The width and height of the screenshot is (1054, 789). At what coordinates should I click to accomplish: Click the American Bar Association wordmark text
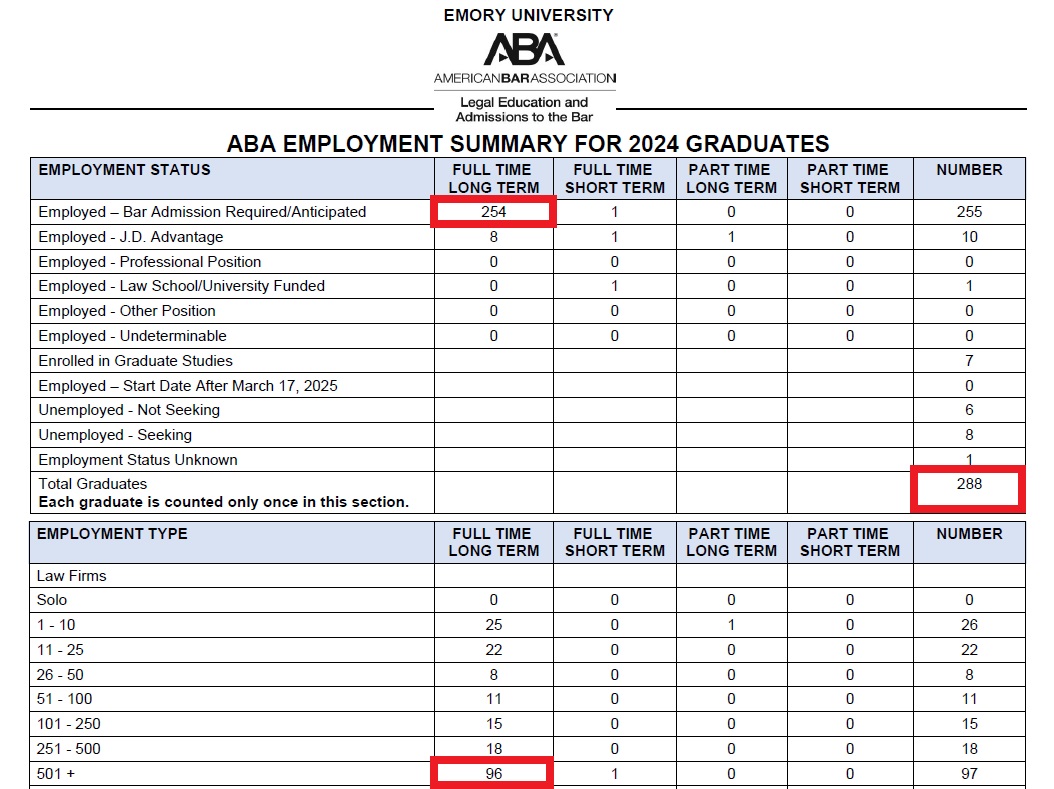(x=524, y=78)
